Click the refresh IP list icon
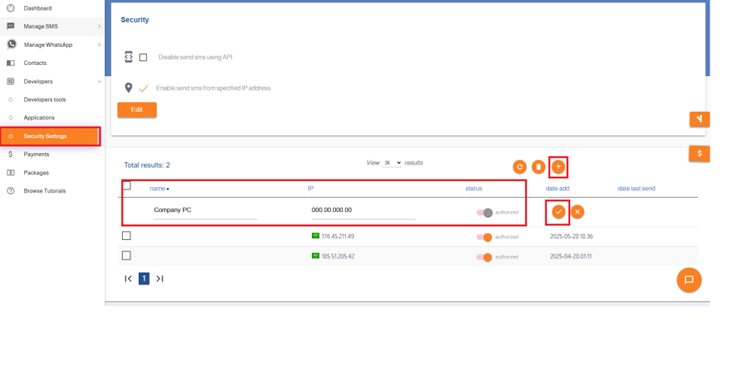 point(519,167)
